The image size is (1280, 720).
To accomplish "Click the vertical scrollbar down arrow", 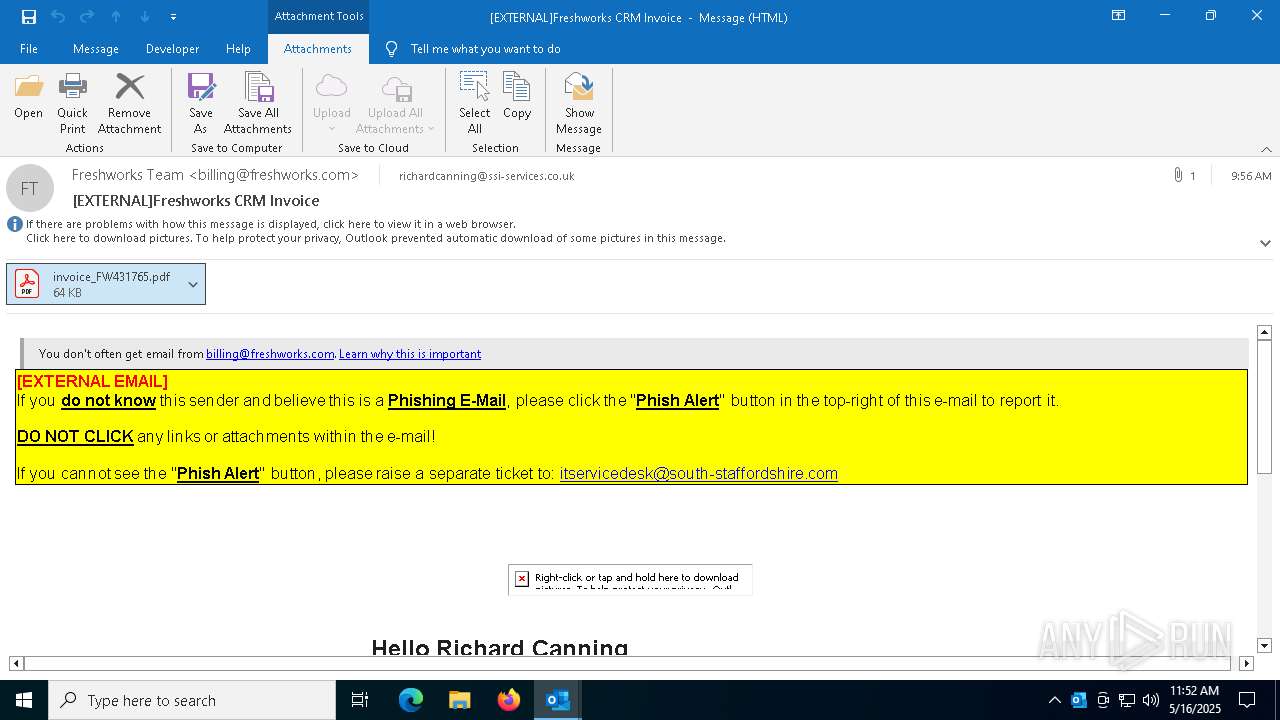I will coord(1264,646).
